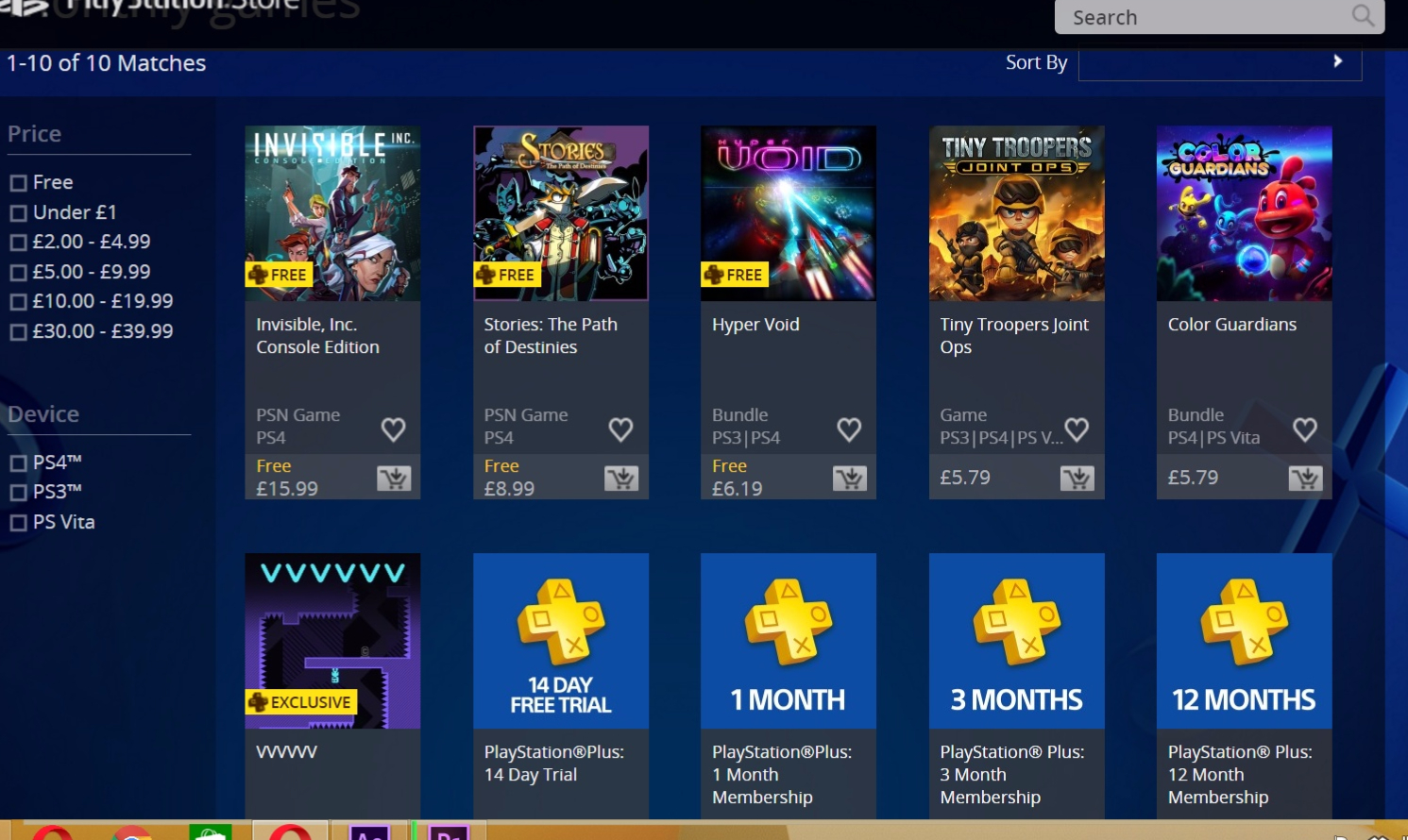Open the 3 MONTHS PlayStation Plus tile
Screen dimensions: 1408x840
[x=1017, y=641]
